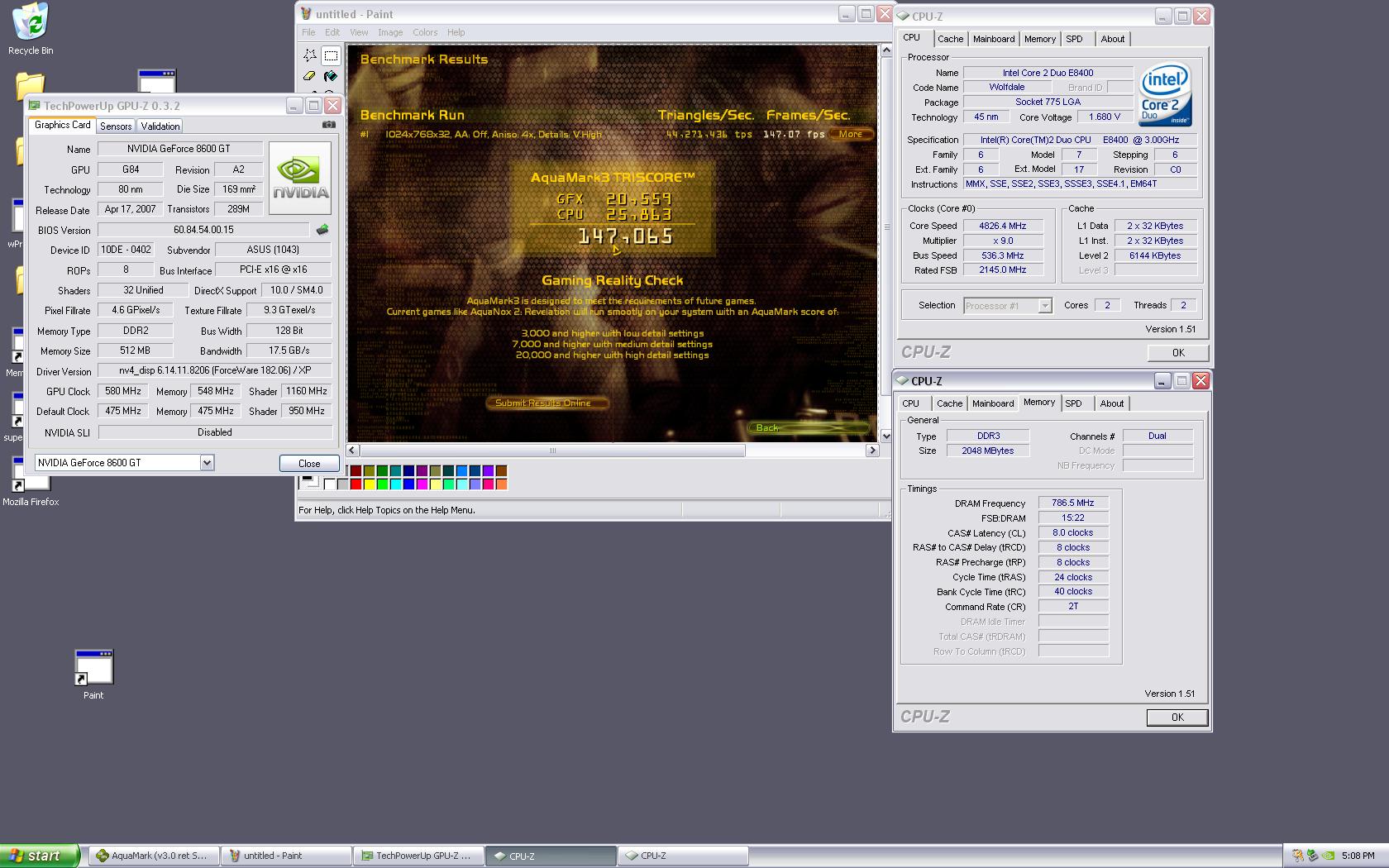Screen dimensions: 1389x868
Task: Open the Mainboard tab in top CPU-Z window
Action: pos(994,39)
